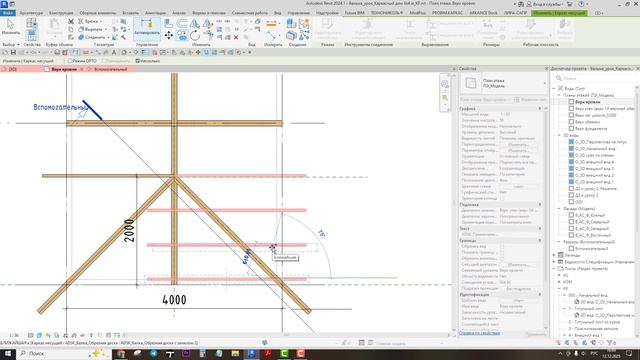The width and height of the screenshot is (640, 360).
Task: Toggle the Несколько checkbox
Action: pos(138,61)
